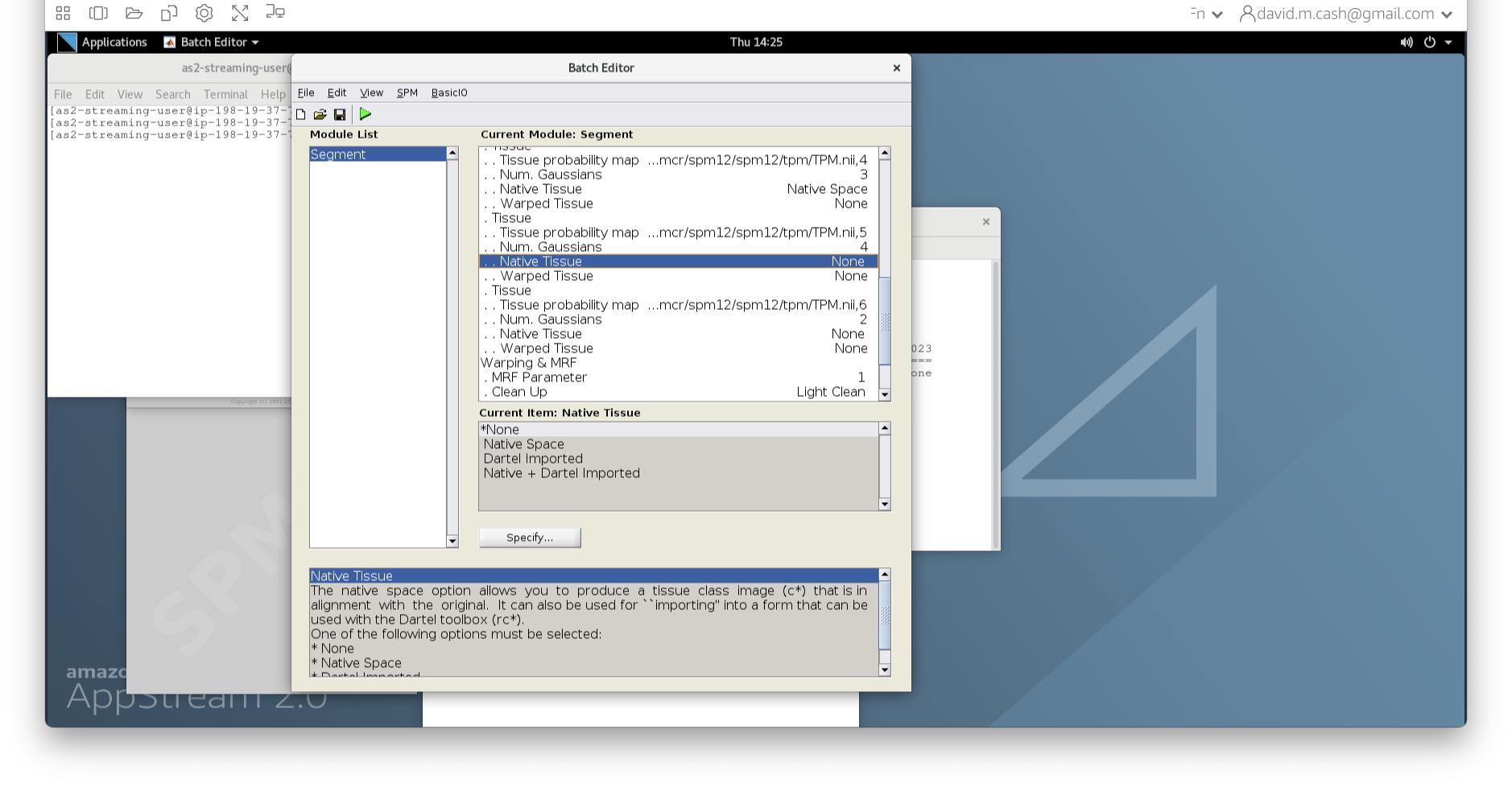Image resolution: width=1512 pixels, height=787 pixels.
Task: Select Tissue probability map TPM.nii,5 row
Action: pyautogui.click(x=679, y=233)
